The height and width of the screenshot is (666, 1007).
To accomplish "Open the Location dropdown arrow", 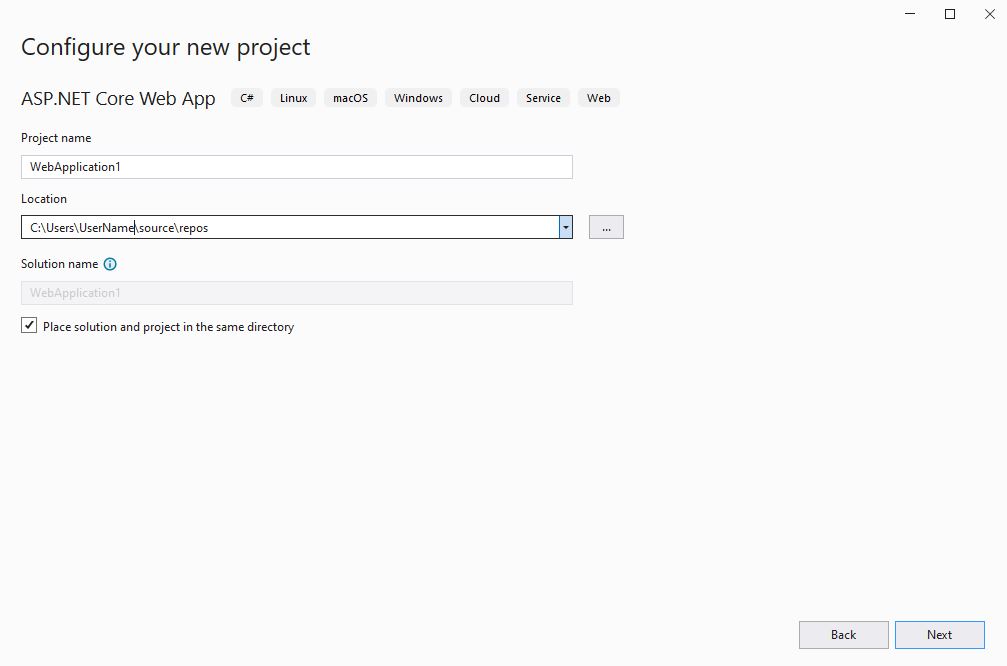I will click(x=565, y=227).
